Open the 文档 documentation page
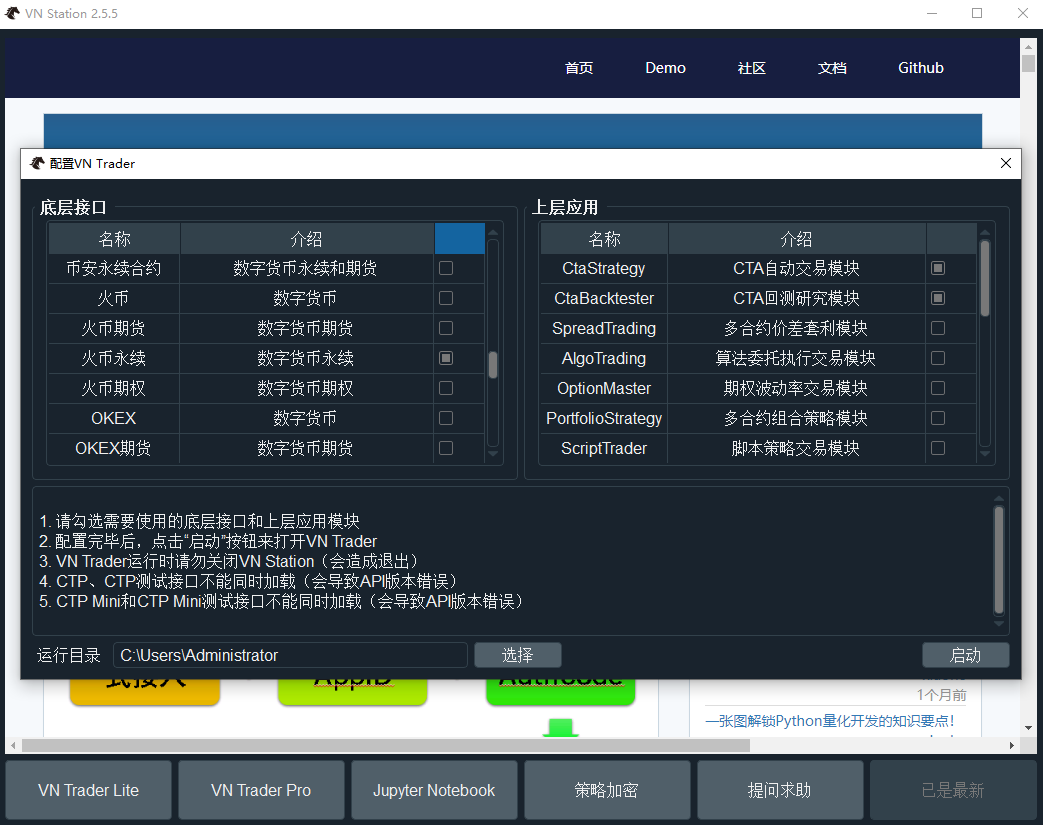This screenshot has width=1043, height=825. (x=831, y=67)
